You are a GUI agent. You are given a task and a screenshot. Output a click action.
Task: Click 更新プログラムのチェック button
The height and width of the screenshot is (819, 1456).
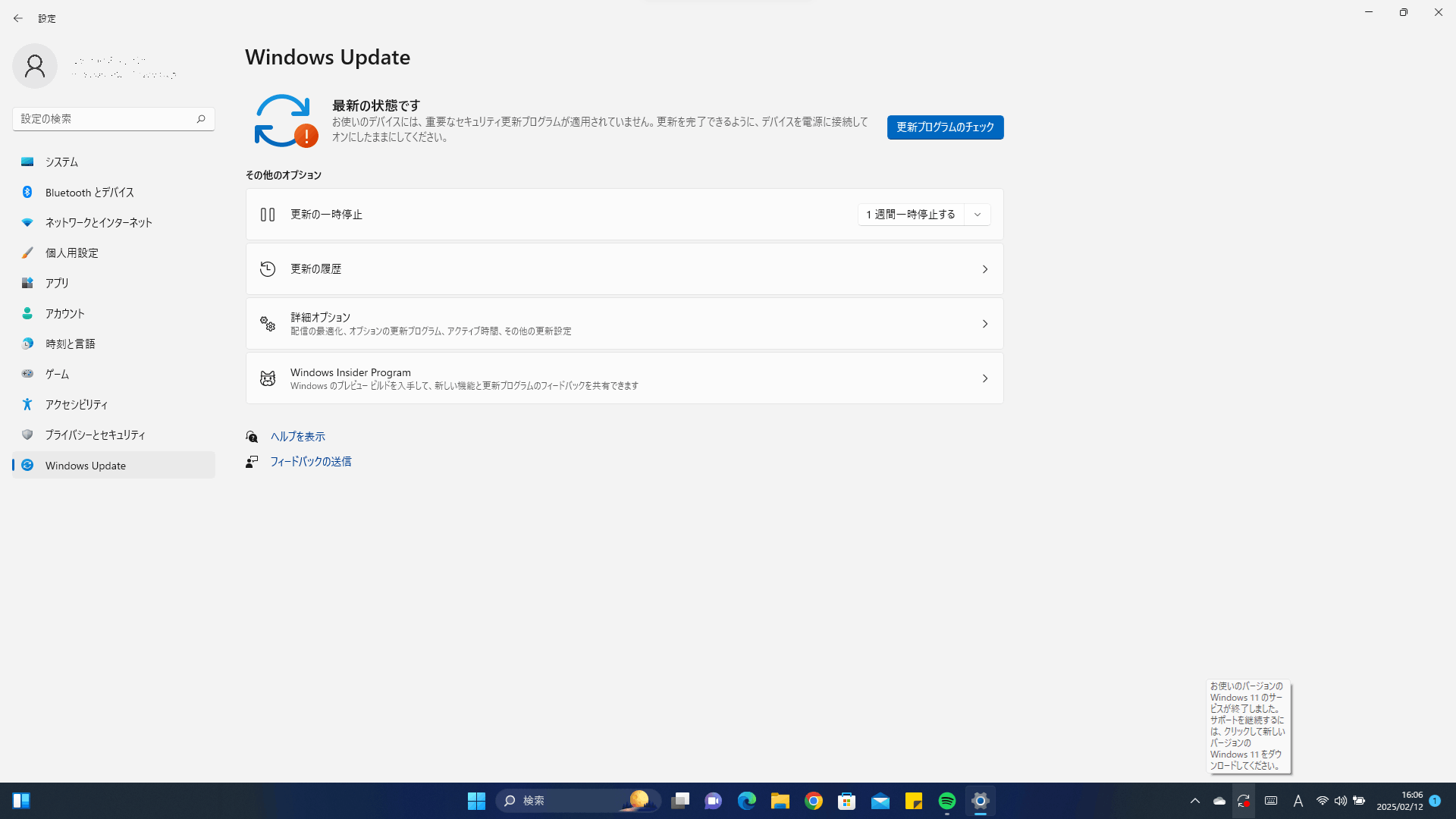pyautogui.click(x=945, y=127)
